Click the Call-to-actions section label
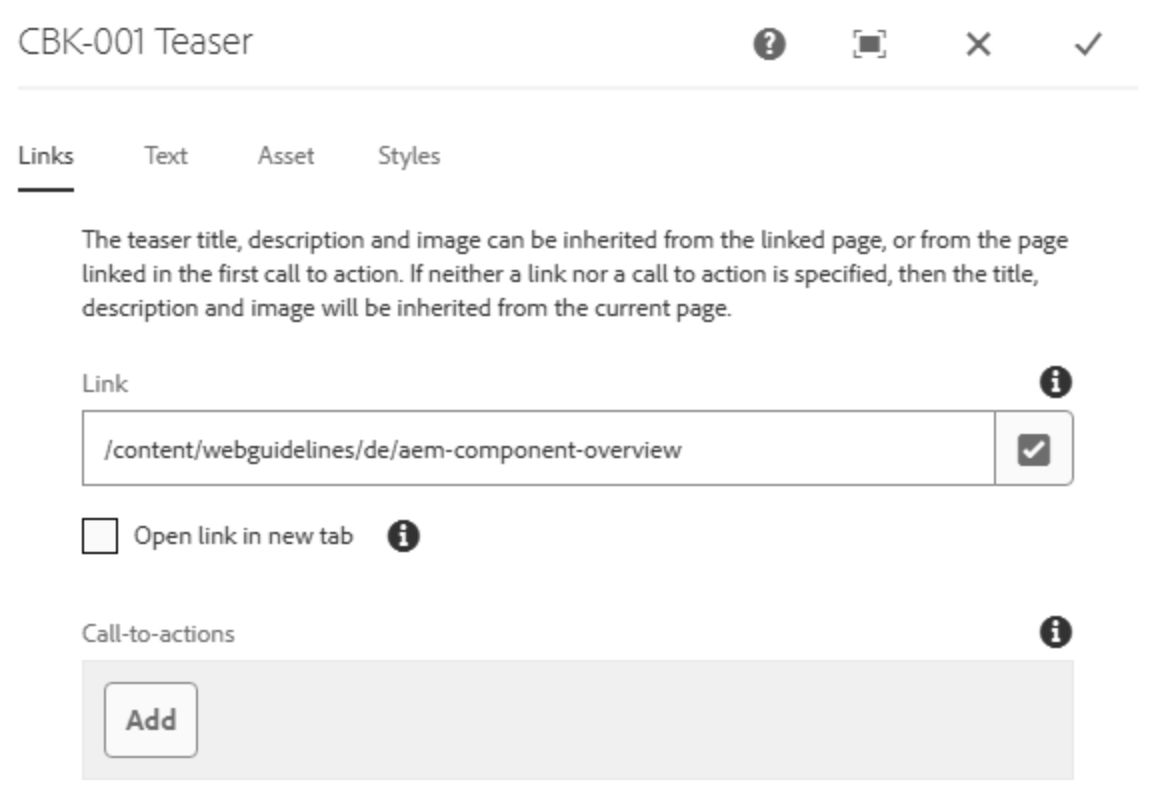Viewport: 1154px width, 804px height. click(x=158, y=633)
